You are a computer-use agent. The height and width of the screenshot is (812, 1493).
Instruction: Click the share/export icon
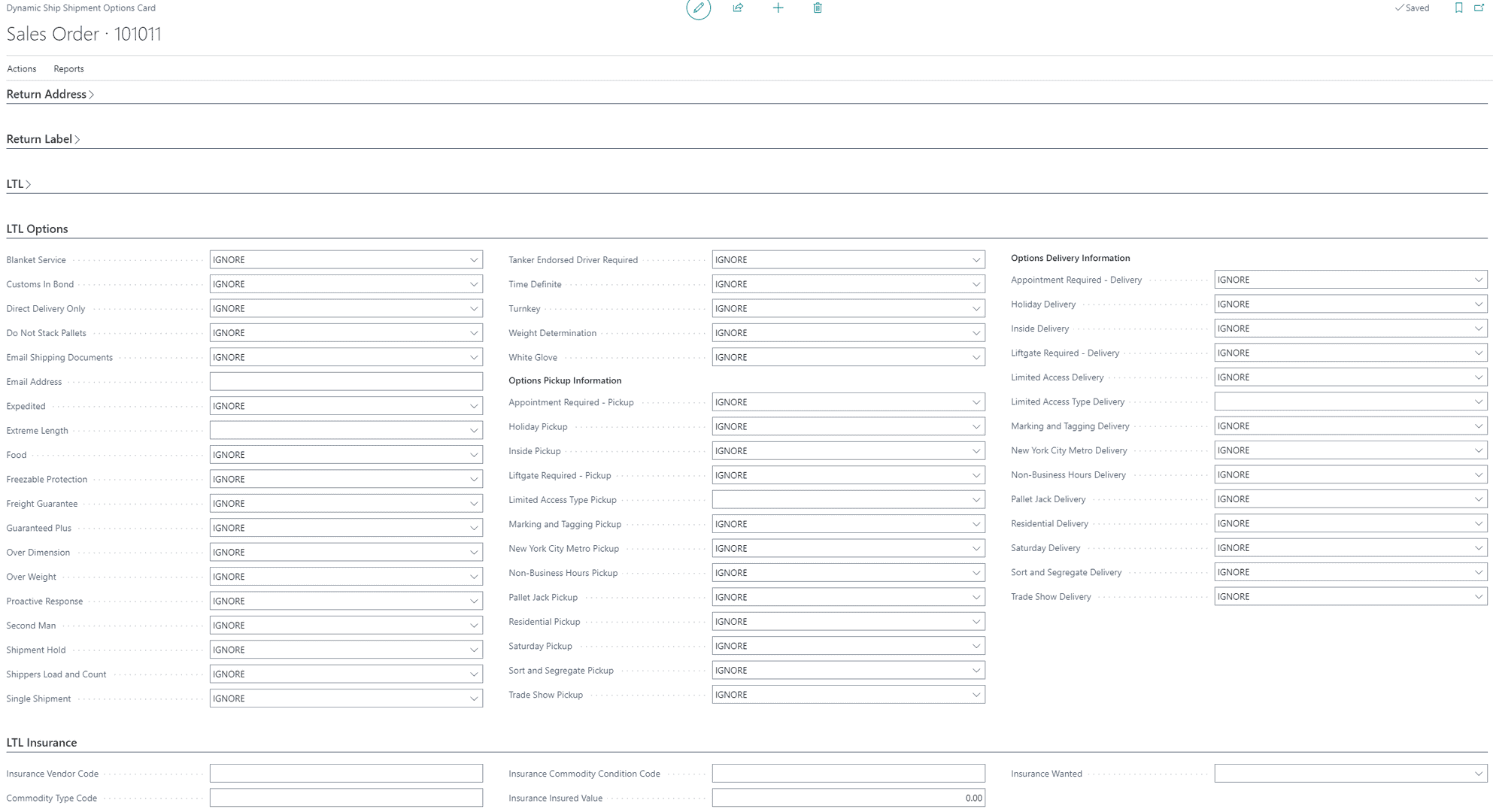point(737,8)
